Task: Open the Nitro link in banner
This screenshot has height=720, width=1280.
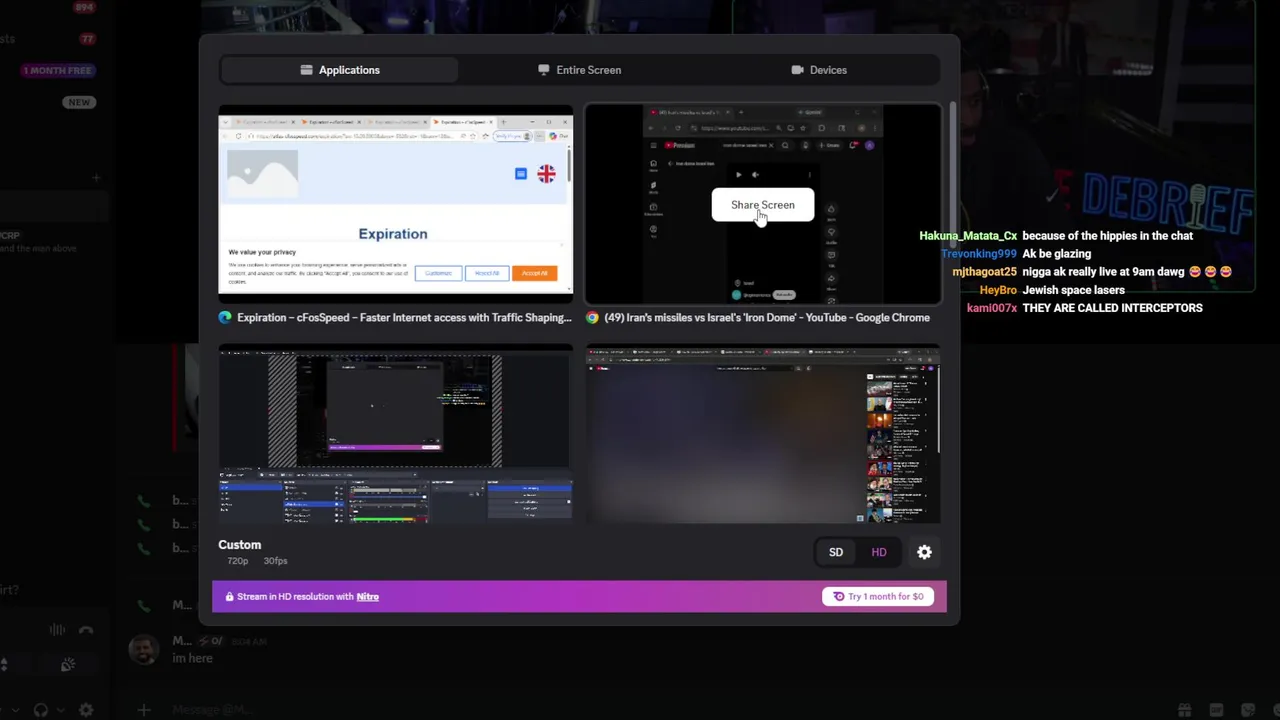Action: pyautogui.click(x=368, y=597)
